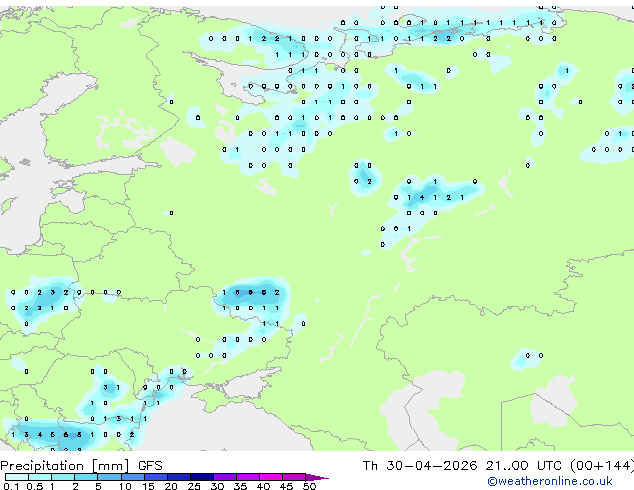634x490 pixels.
Task: Click the date 'Th 30-04-2026'
Action: tap(420, 466)
